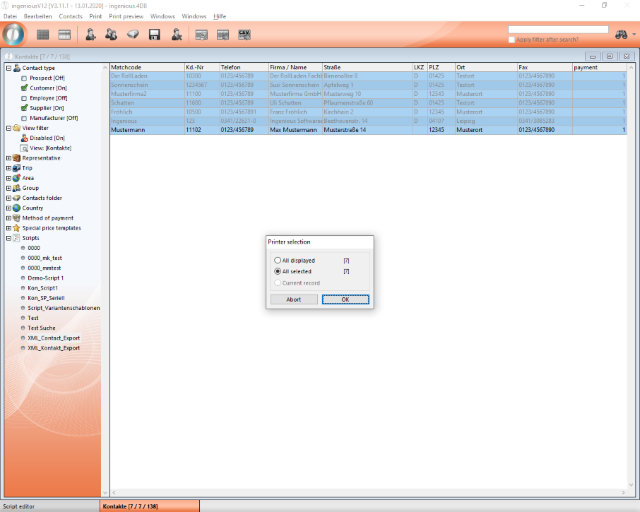Click the Contacts folder icon

click(x=17, y=198)
